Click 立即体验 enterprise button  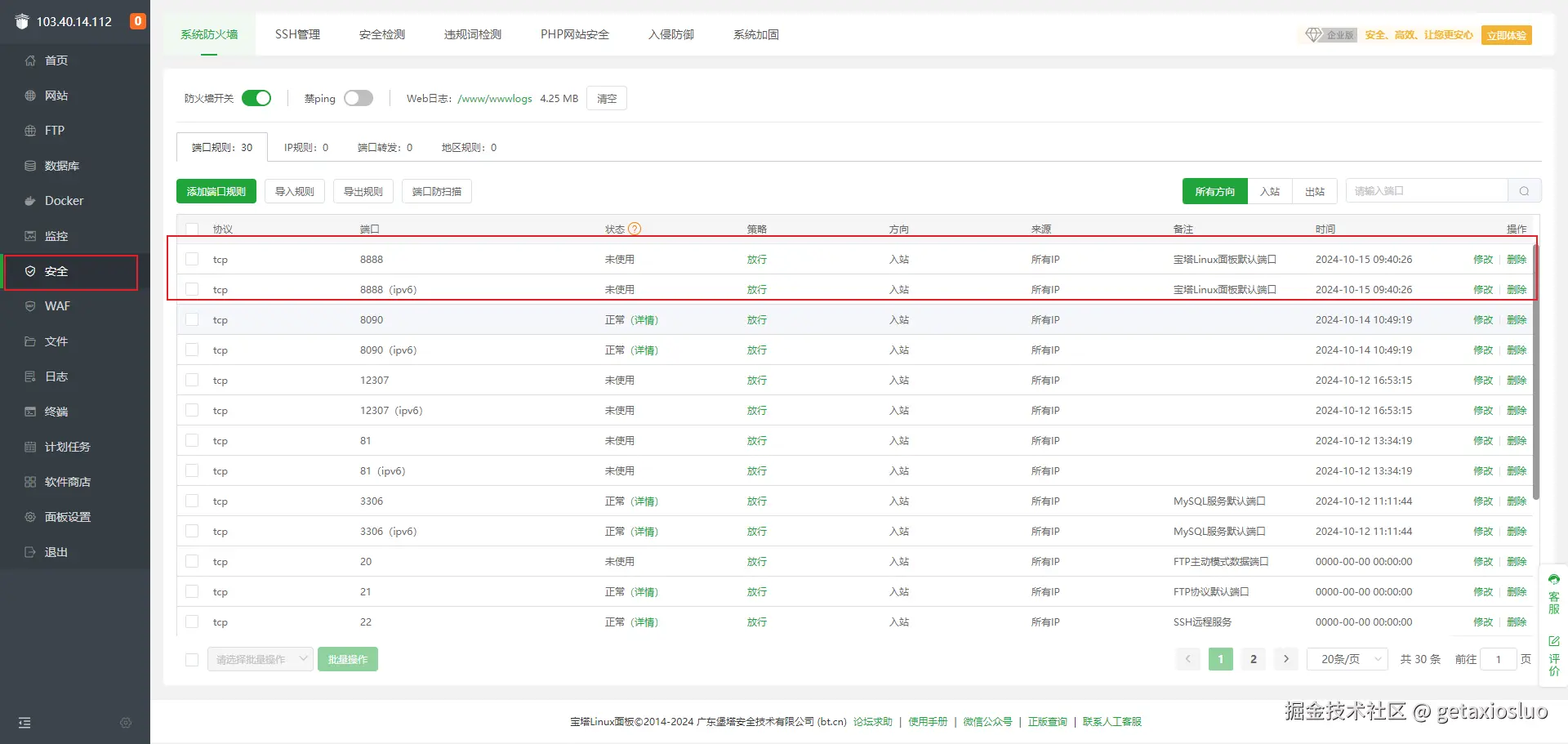pos(1507,35)
